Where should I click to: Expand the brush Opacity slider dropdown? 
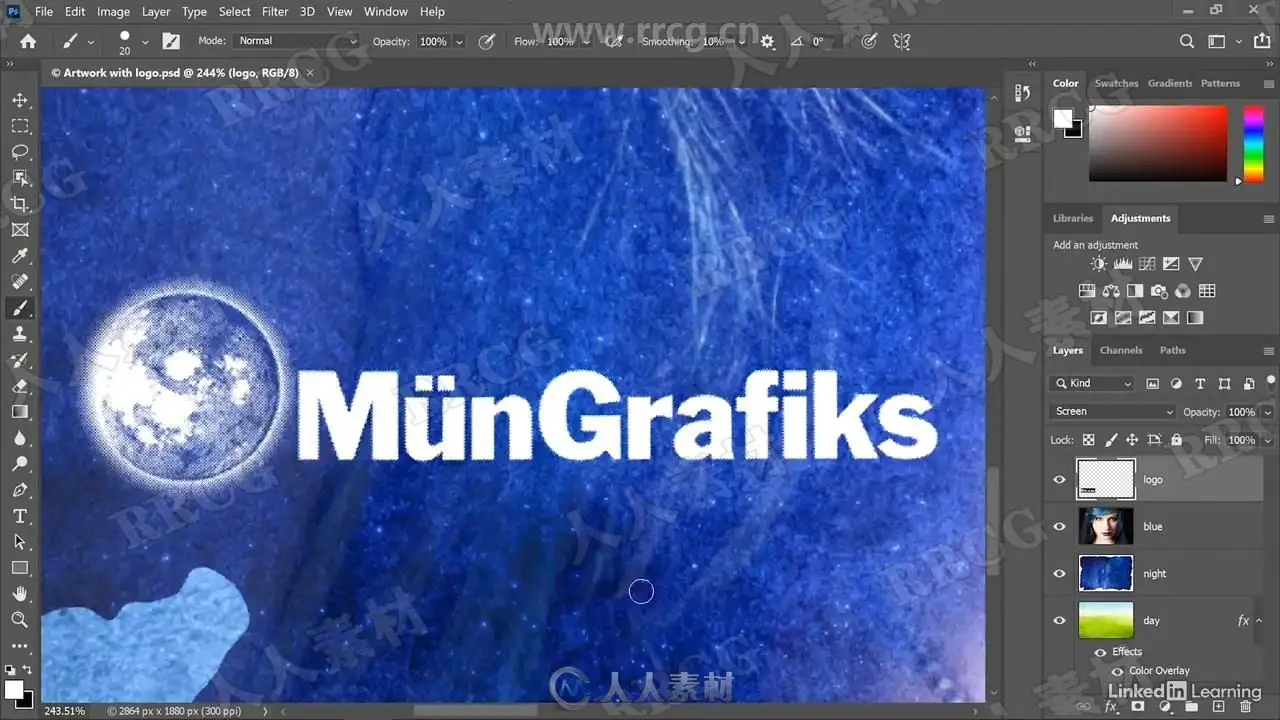tap(459, 42)
